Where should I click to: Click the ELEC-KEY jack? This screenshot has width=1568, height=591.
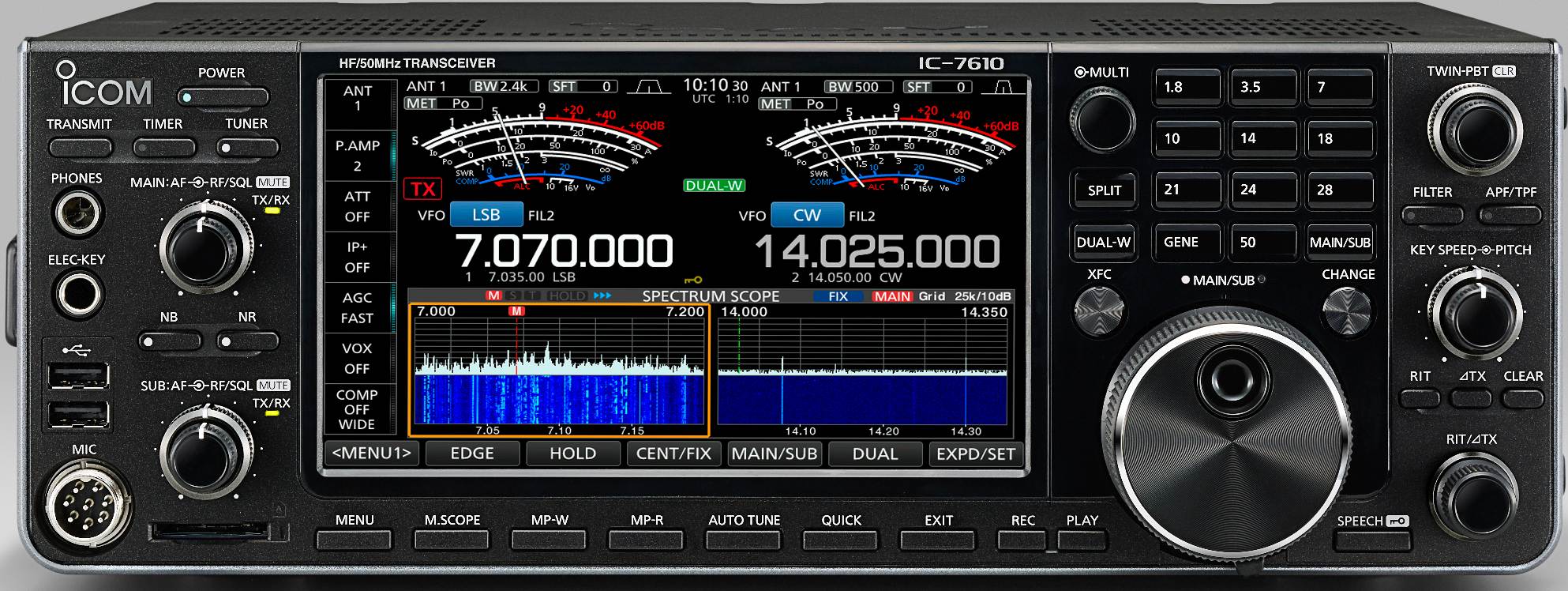pyautogui.click(x=77, y=294)
